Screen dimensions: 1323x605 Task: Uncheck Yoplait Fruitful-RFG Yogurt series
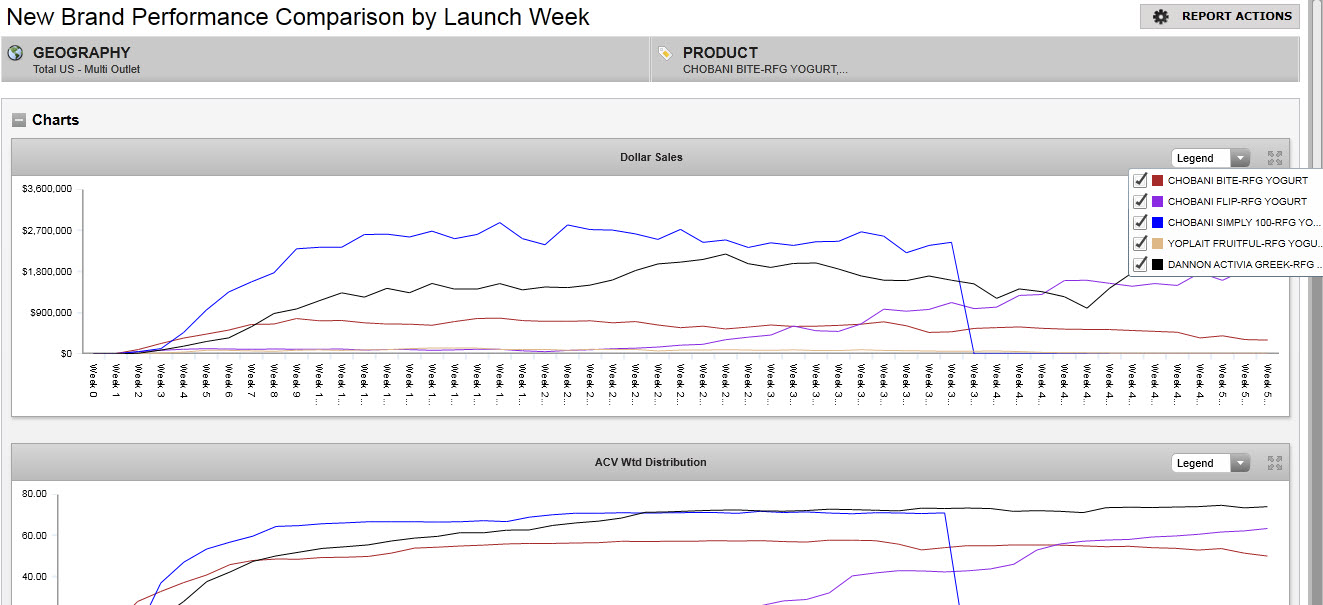1140,243
